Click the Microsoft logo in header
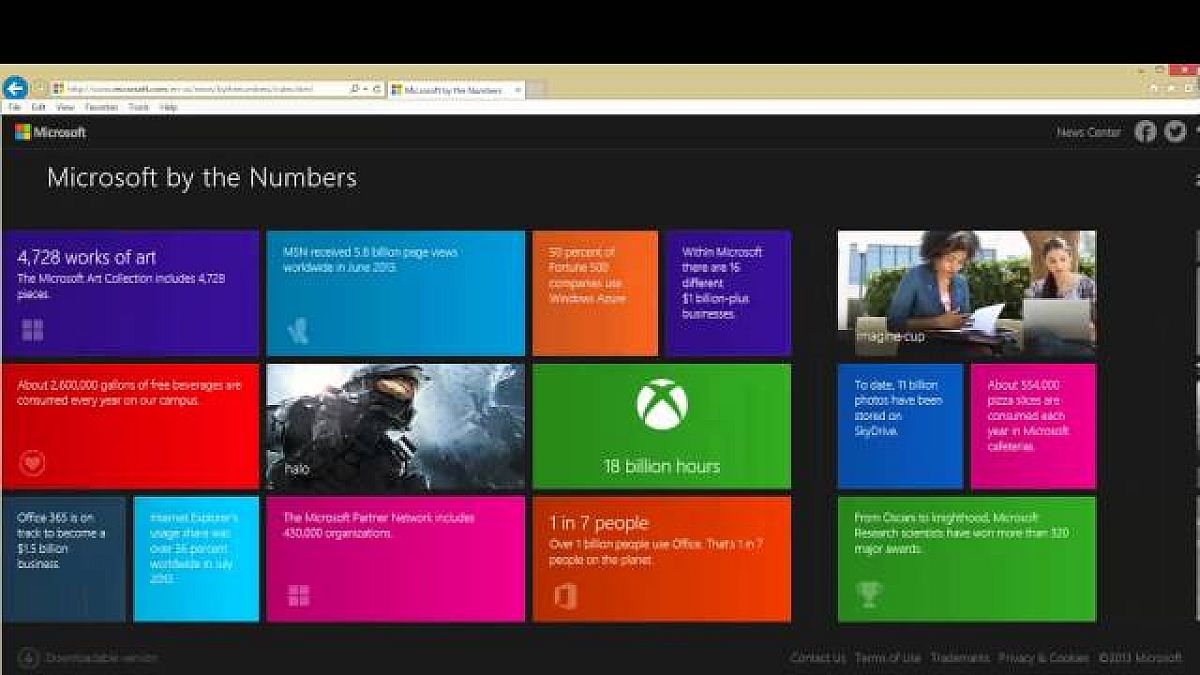The height and width of the screenshot is (675, 1200). 50,132
